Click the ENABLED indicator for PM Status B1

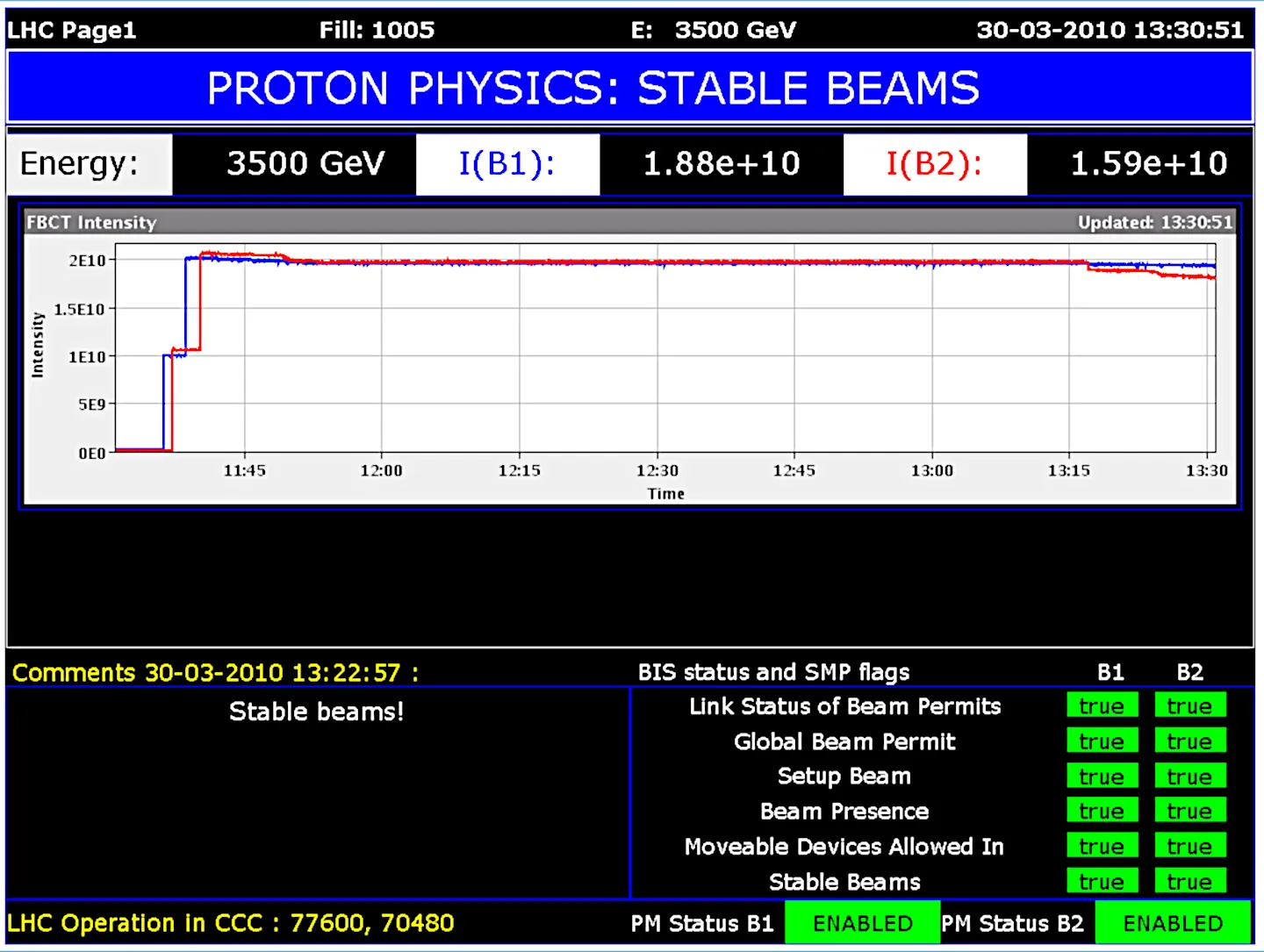862,923
